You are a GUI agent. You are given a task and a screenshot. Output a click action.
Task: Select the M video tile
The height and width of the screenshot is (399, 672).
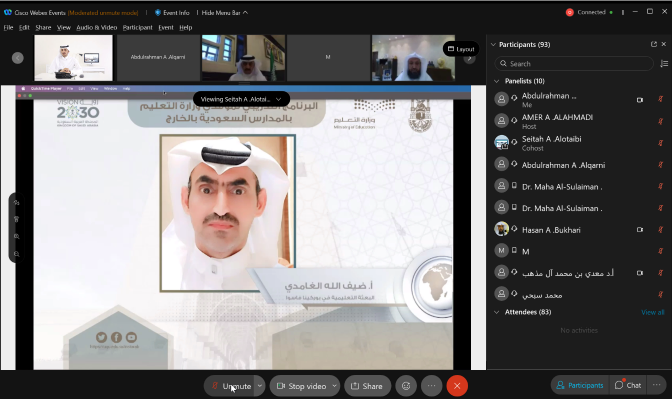(328, 57)
